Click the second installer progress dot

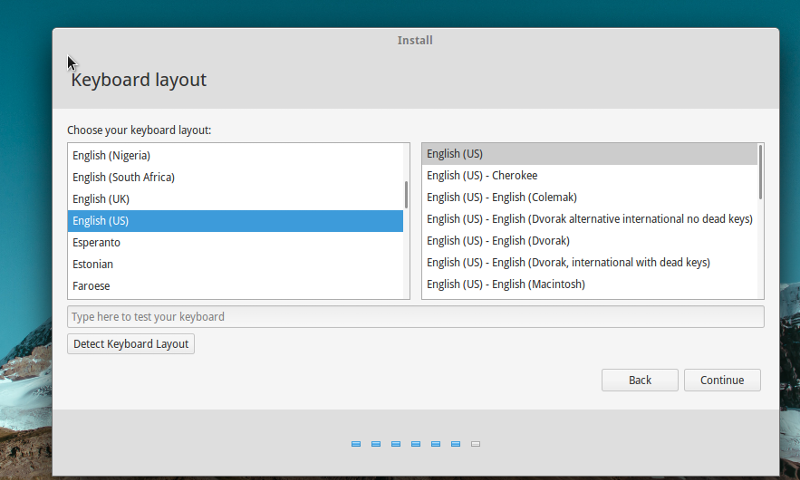[376, 444]
